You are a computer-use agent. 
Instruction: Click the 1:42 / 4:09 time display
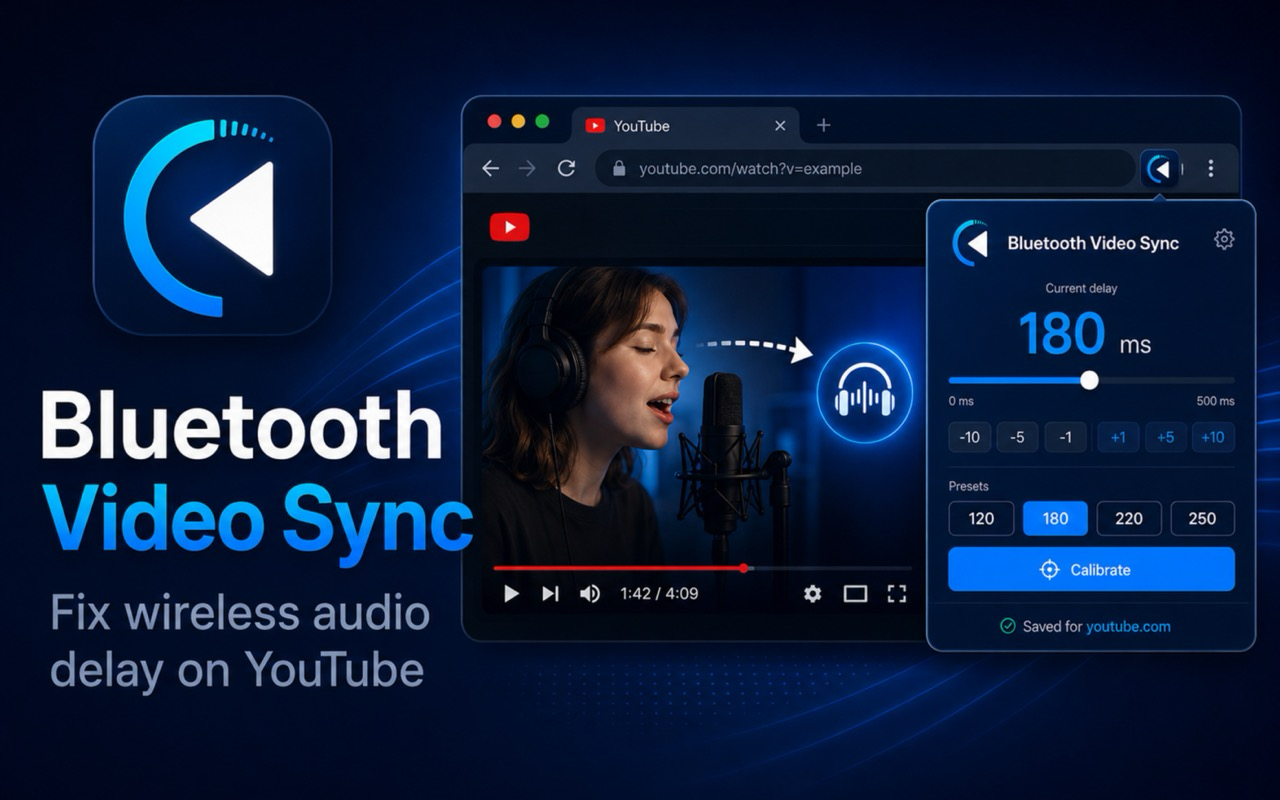point(659,594)
